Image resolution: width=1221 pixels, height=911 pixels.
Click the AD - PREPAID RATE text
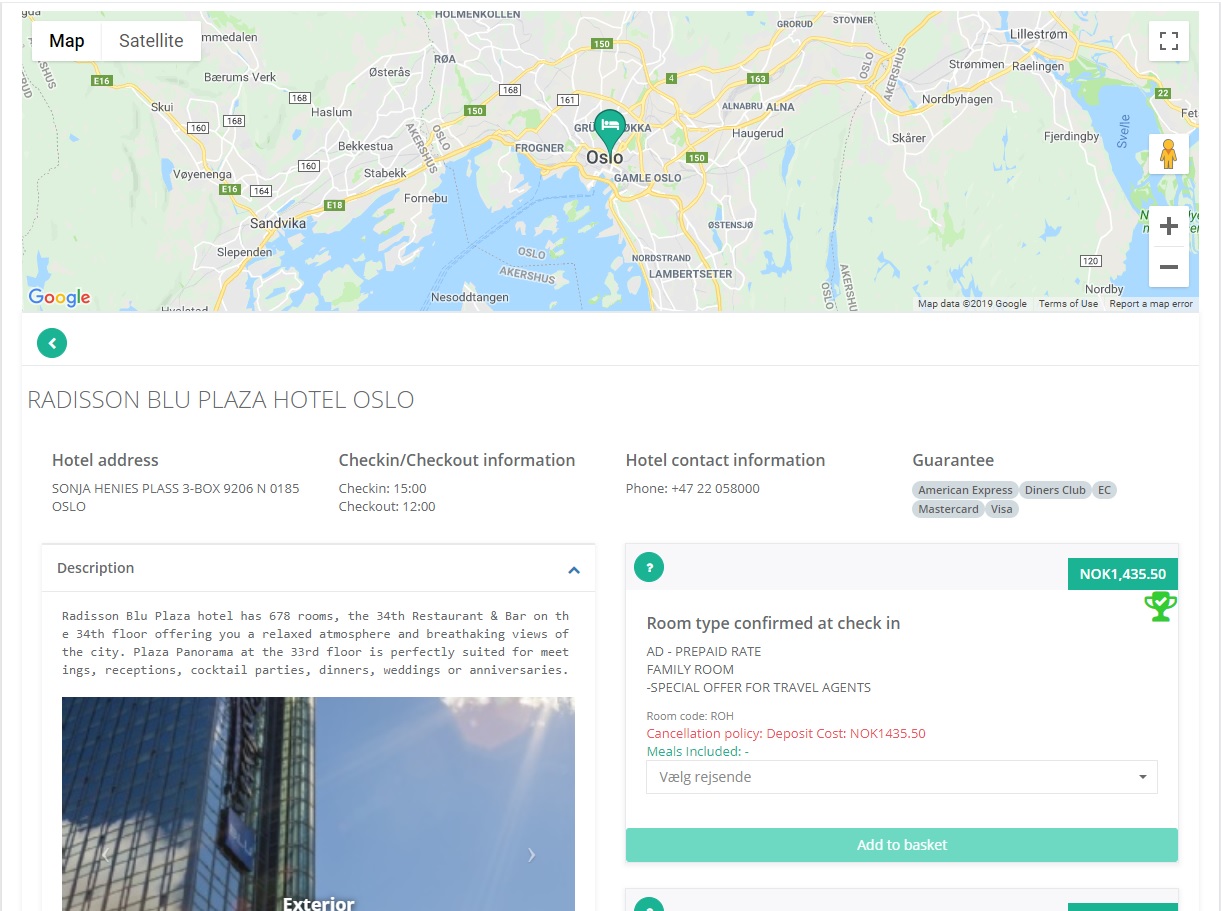click(x=704, y=651)
